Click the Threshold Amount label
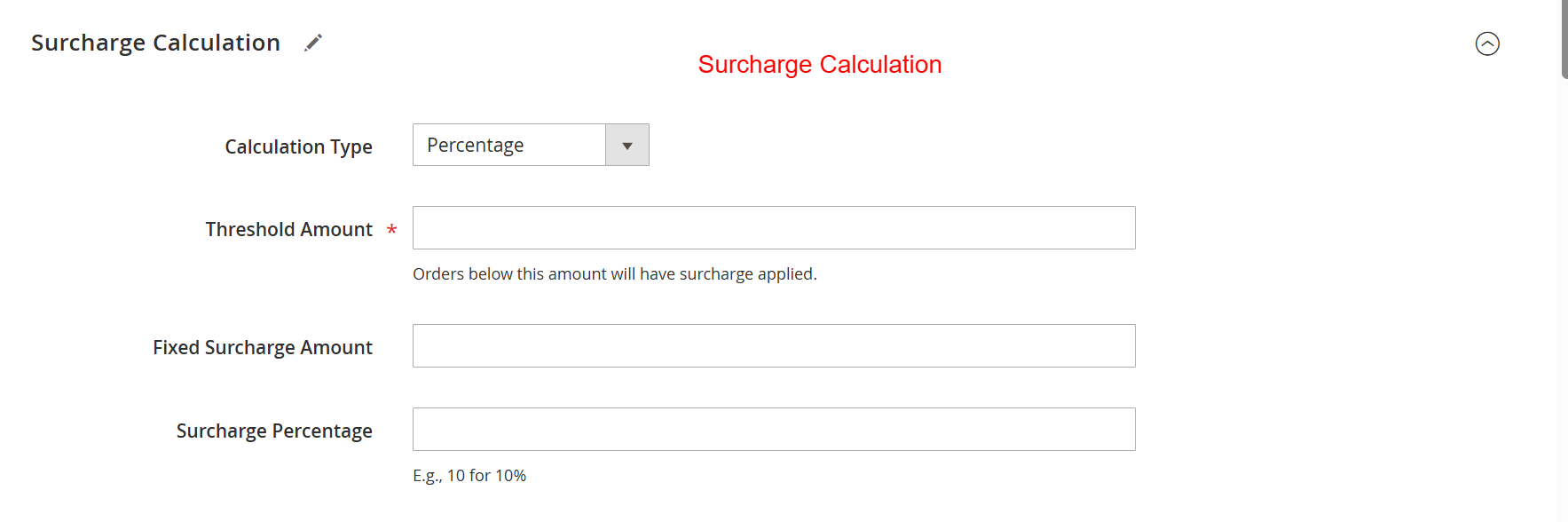The height and width of the screenshot is (522, 1568). click(x=288, y=229)
